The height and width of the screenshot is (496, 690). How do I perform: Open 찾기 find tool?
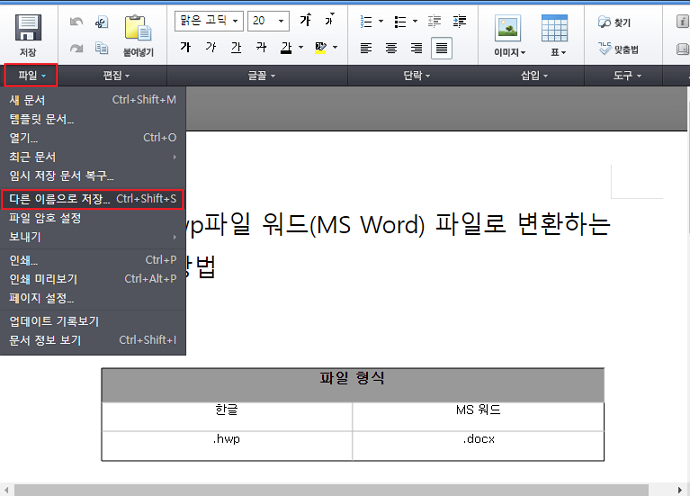coord(614,22)
